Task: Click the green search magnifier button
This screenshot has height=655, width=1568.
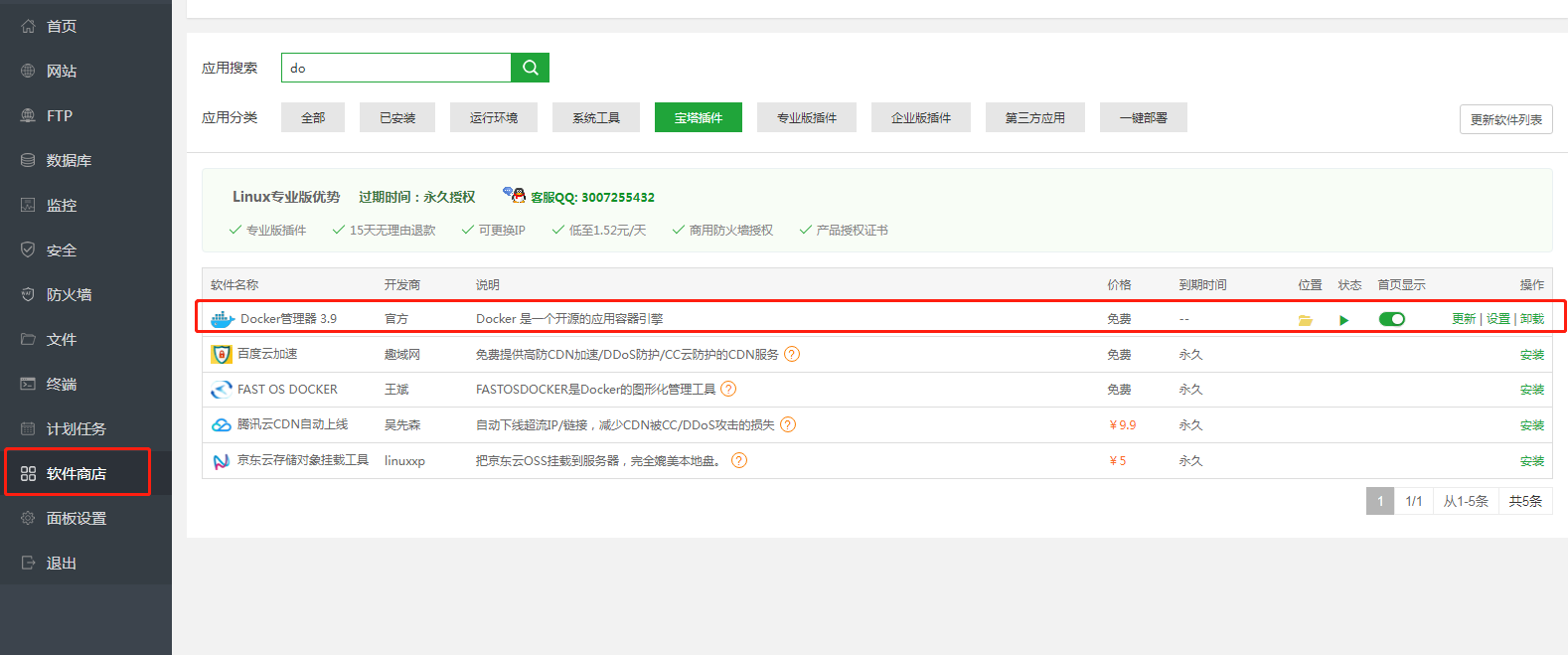Action: (x=531, y=68)
